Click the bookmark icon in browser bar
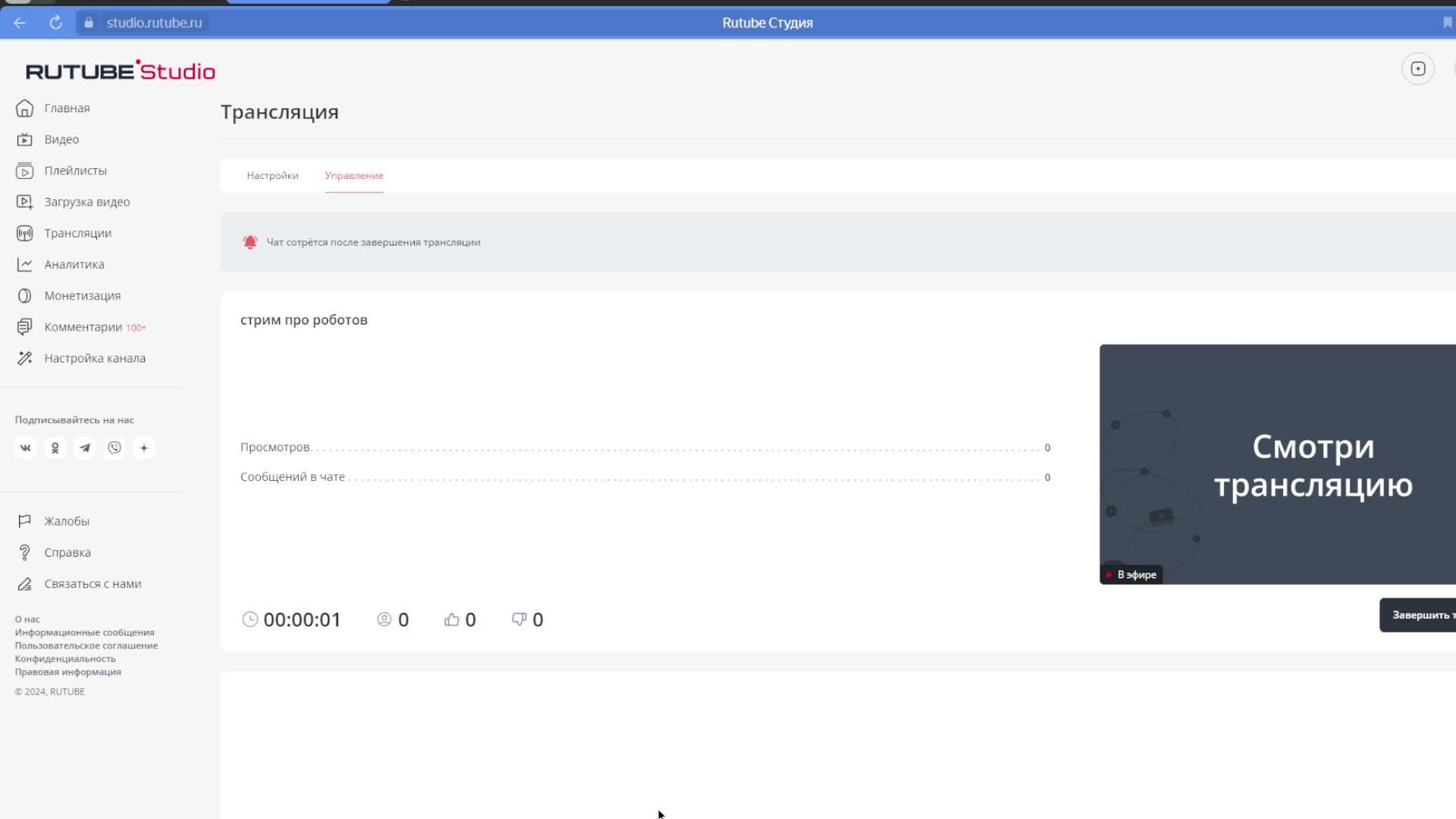Image resolution: width=1456 pixels, height=819 pixels. coord(1447,23)
